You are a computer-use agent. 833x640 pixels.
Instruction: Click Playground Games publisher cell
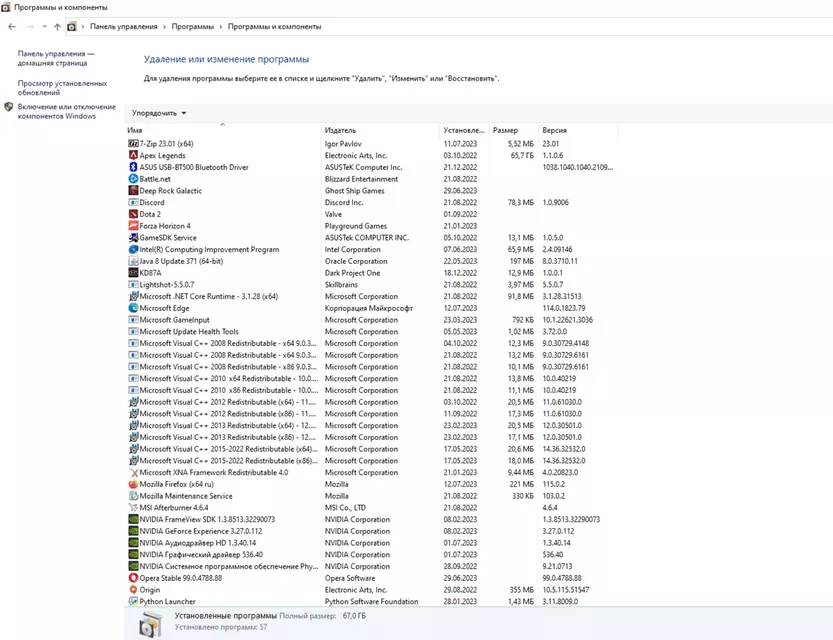[355, 226]
